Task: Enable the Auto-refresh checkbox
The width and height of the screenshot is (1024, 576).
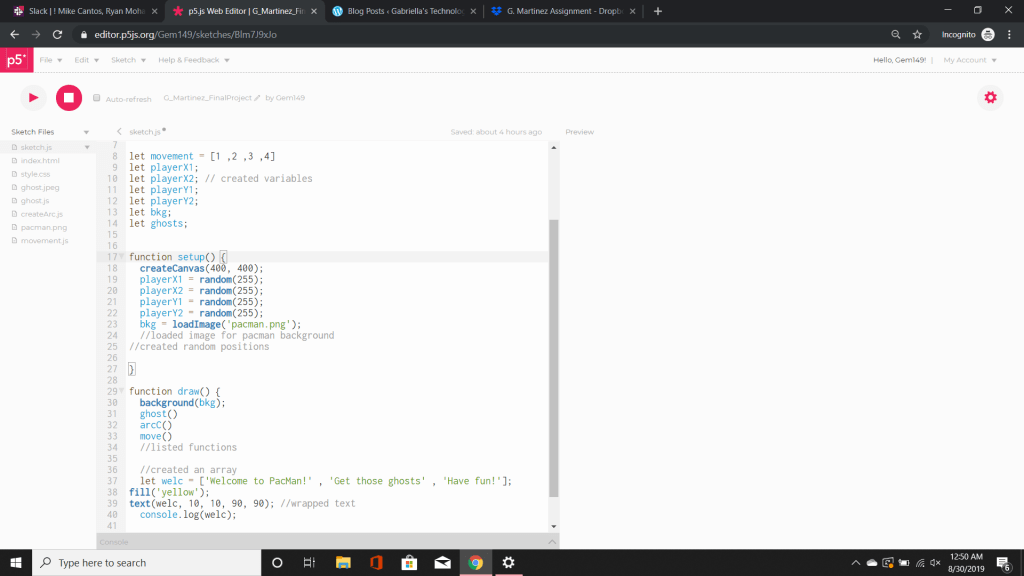Action: click(x=97, y=98)
